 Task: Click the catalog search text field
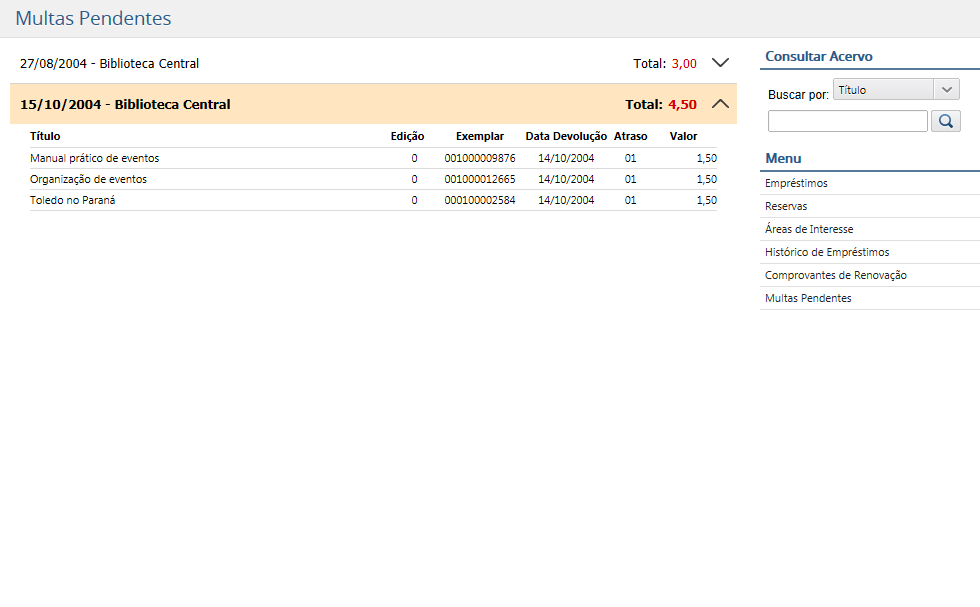[847, 121]
